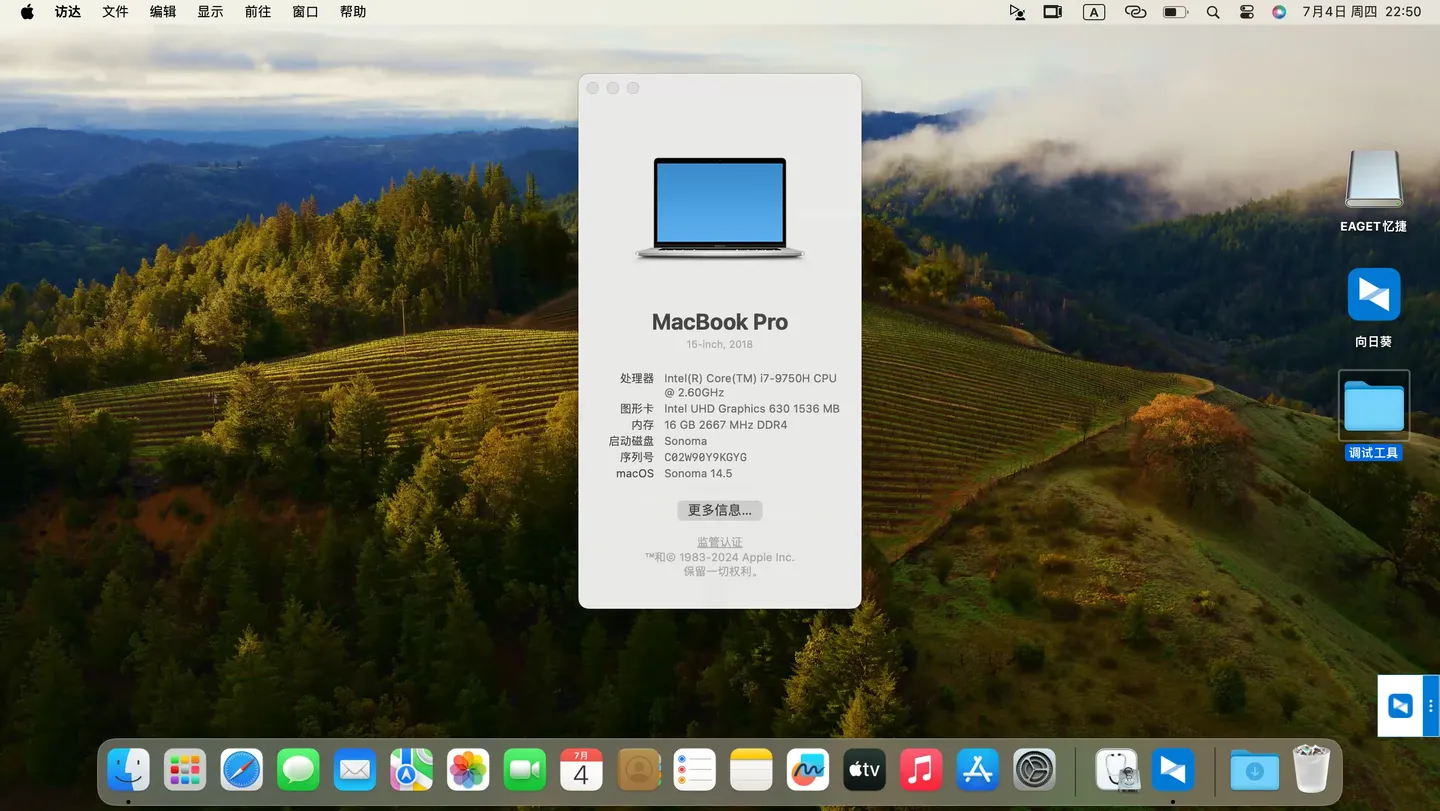Click the MacBook Pro image in dialog
Screen dimensions: 1440x811
(719, 208)
